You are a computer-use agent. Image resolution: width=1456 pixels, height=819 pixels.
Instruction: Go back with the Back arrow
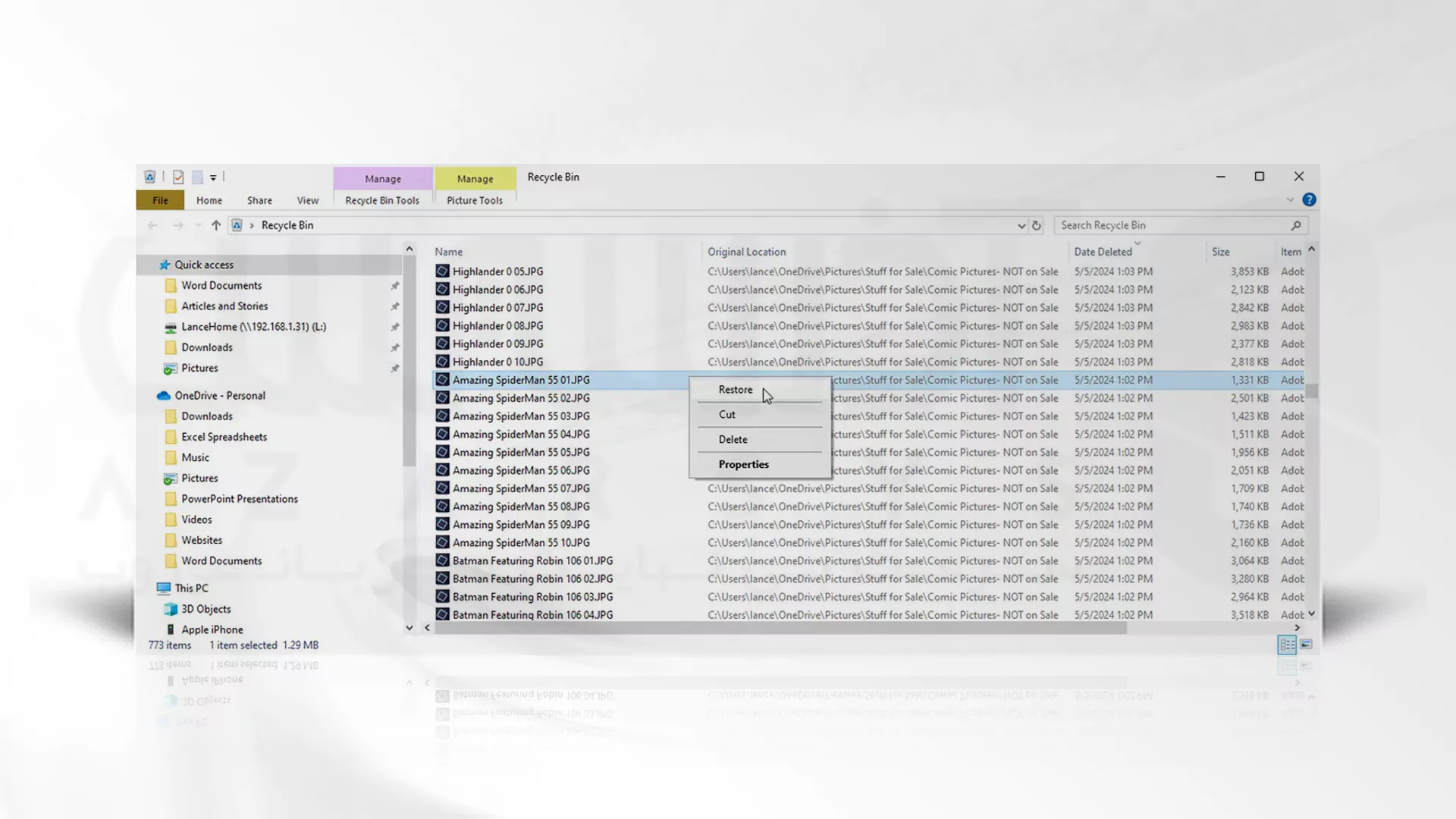click(x=152, y=225)
